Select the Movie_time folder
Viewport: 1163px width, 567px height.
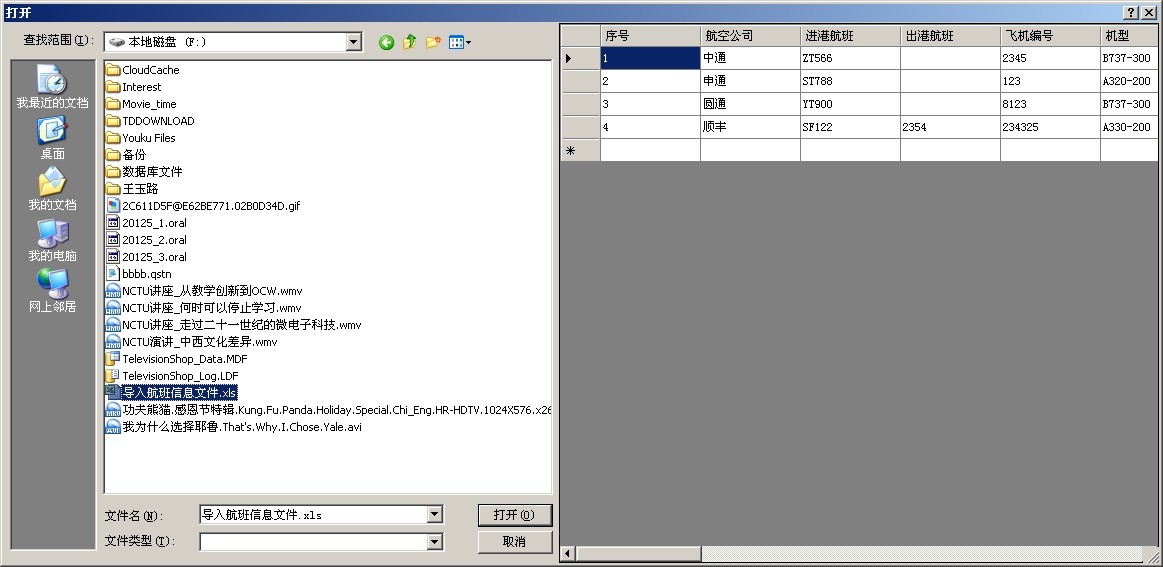141,104
